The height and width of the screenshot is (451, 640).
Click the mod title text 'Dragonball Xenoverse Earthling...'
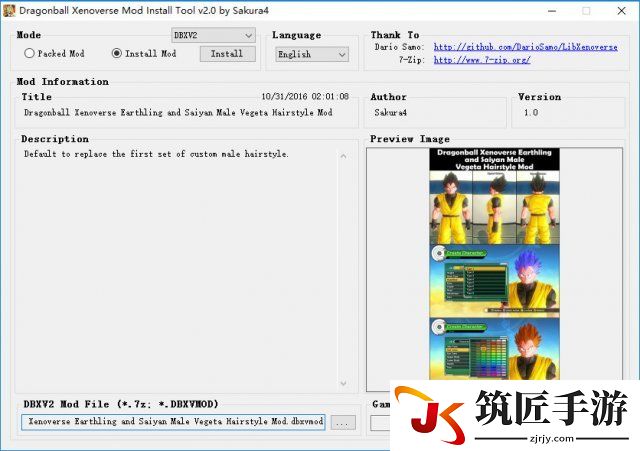pyautogui.click(x=178, y=112)
